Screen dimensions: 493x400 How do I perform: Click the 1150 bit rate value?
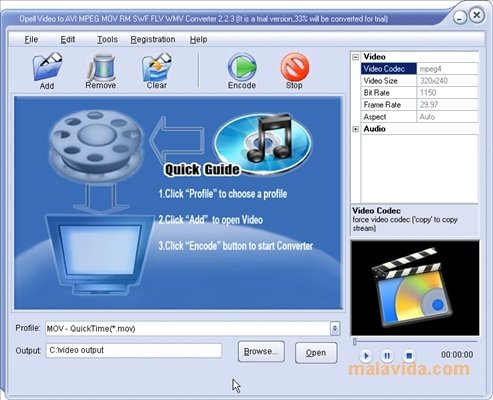pos(428,93)
